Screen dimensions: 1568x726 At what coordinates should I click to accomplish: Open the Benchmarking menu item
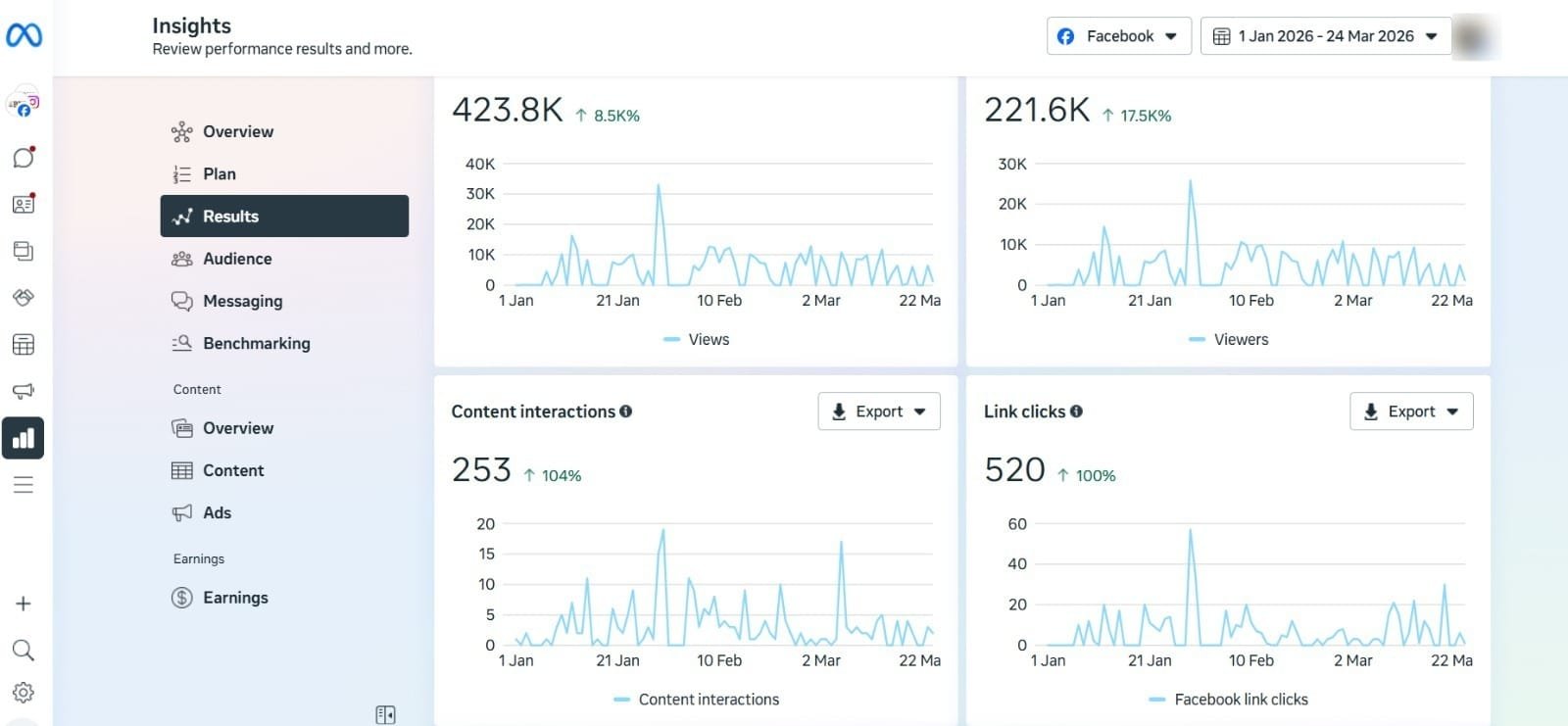point(256,343)
